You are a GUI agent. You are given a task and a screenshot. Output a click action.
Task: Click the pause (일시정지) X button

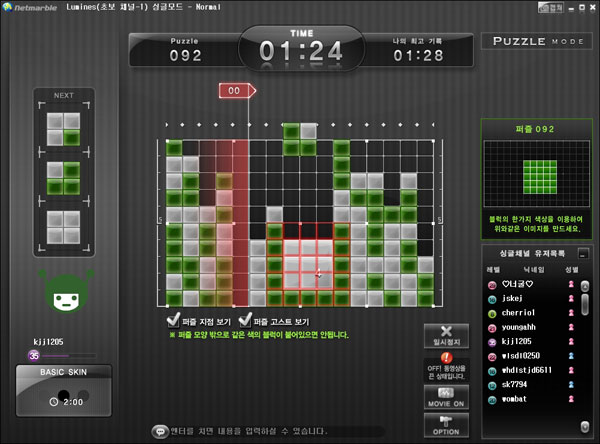coord(445,337)
